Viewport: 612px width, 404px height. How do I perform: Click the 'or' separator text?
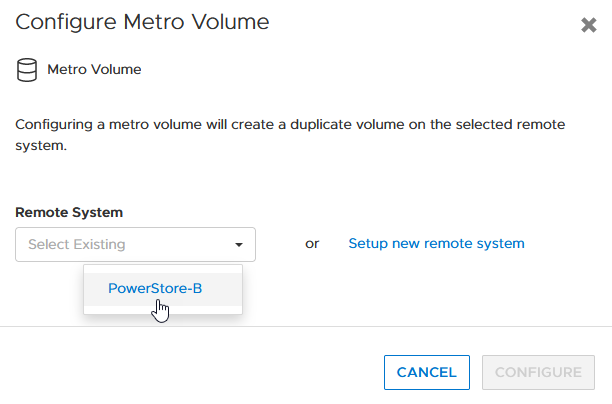[x=312, y=243]
